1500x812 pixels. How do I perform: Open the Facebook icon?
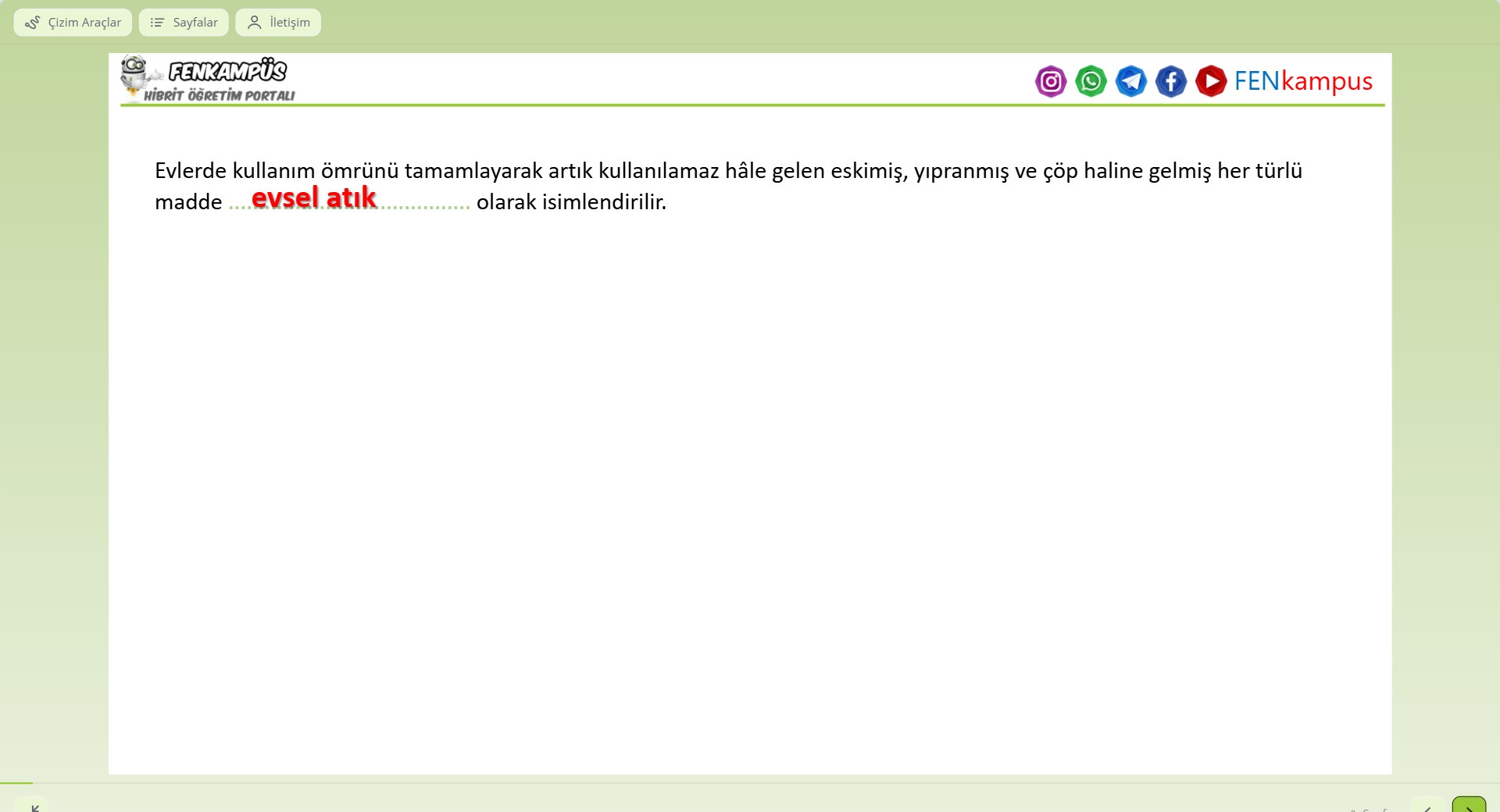pos(1170,81)
